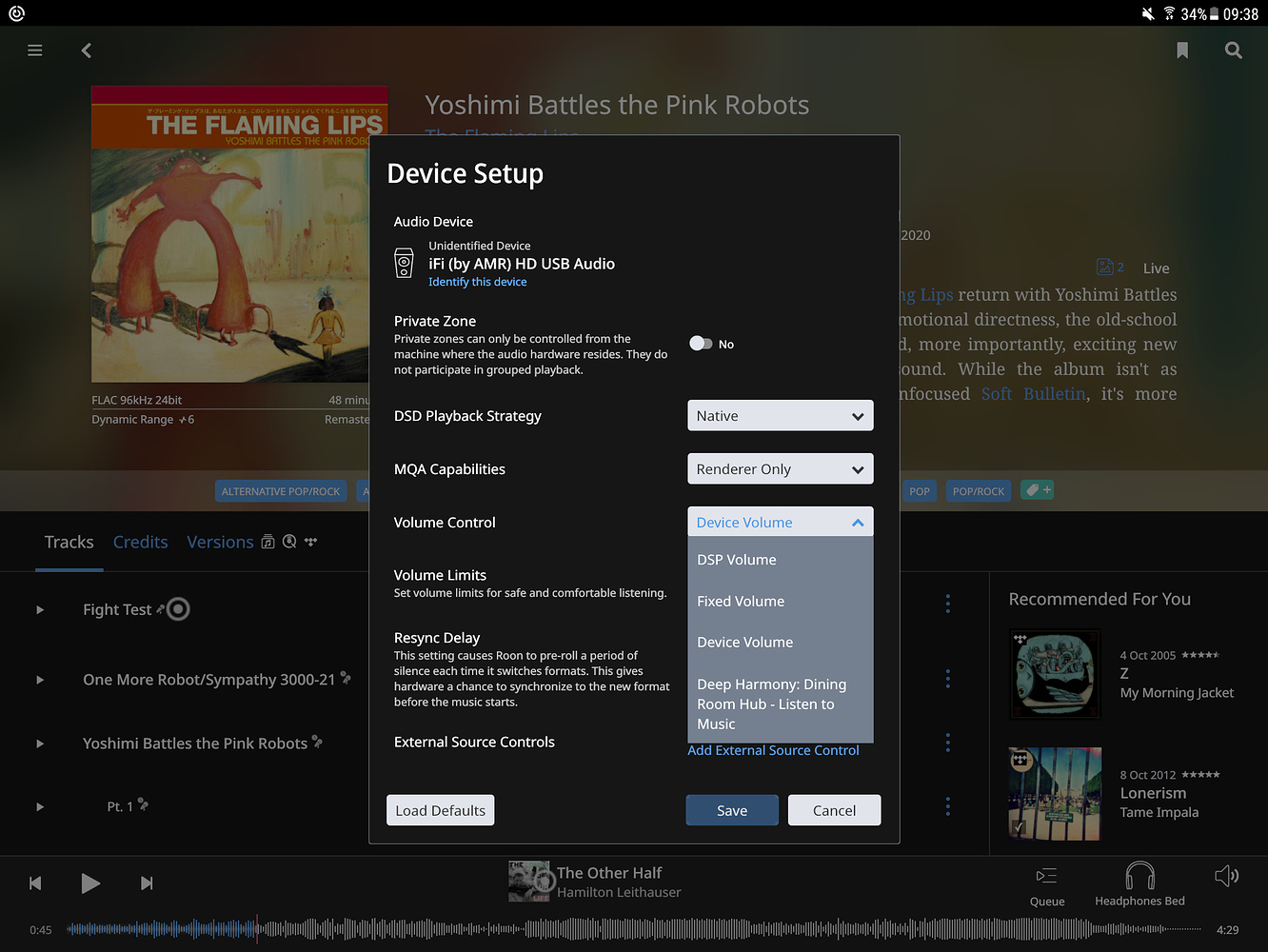The height and width of the screenshot is (952, 1268).
Task: Click the Save button
Action: [x=731, y=810]
